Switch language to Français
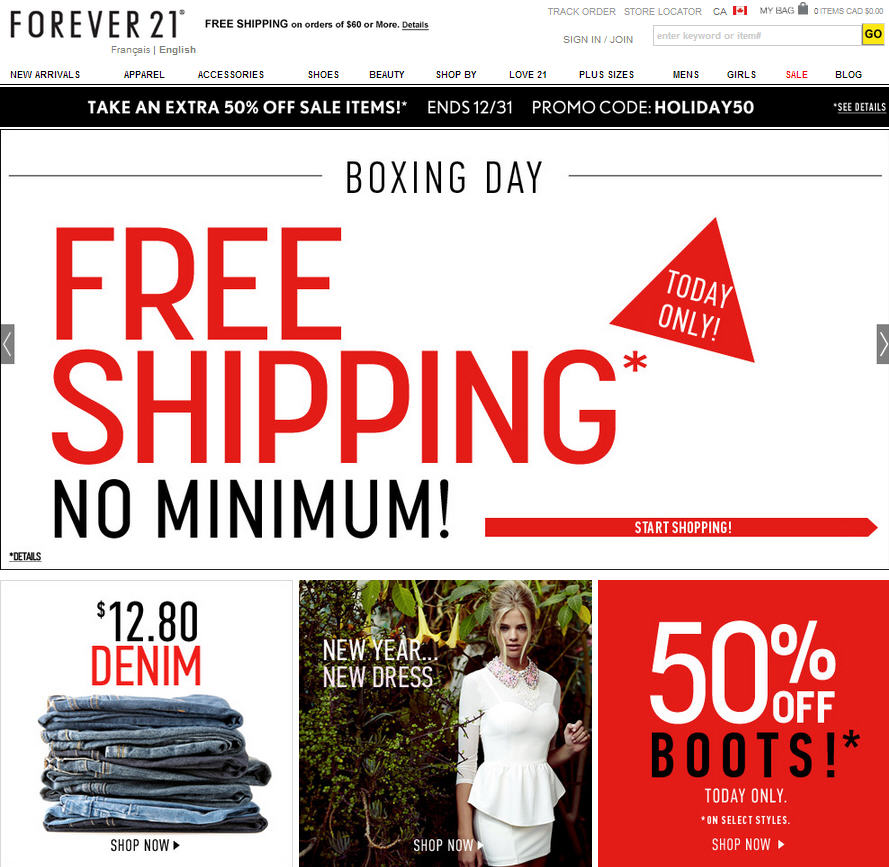Viewport: 889px width, 867px height. click(x=130, y=50)
